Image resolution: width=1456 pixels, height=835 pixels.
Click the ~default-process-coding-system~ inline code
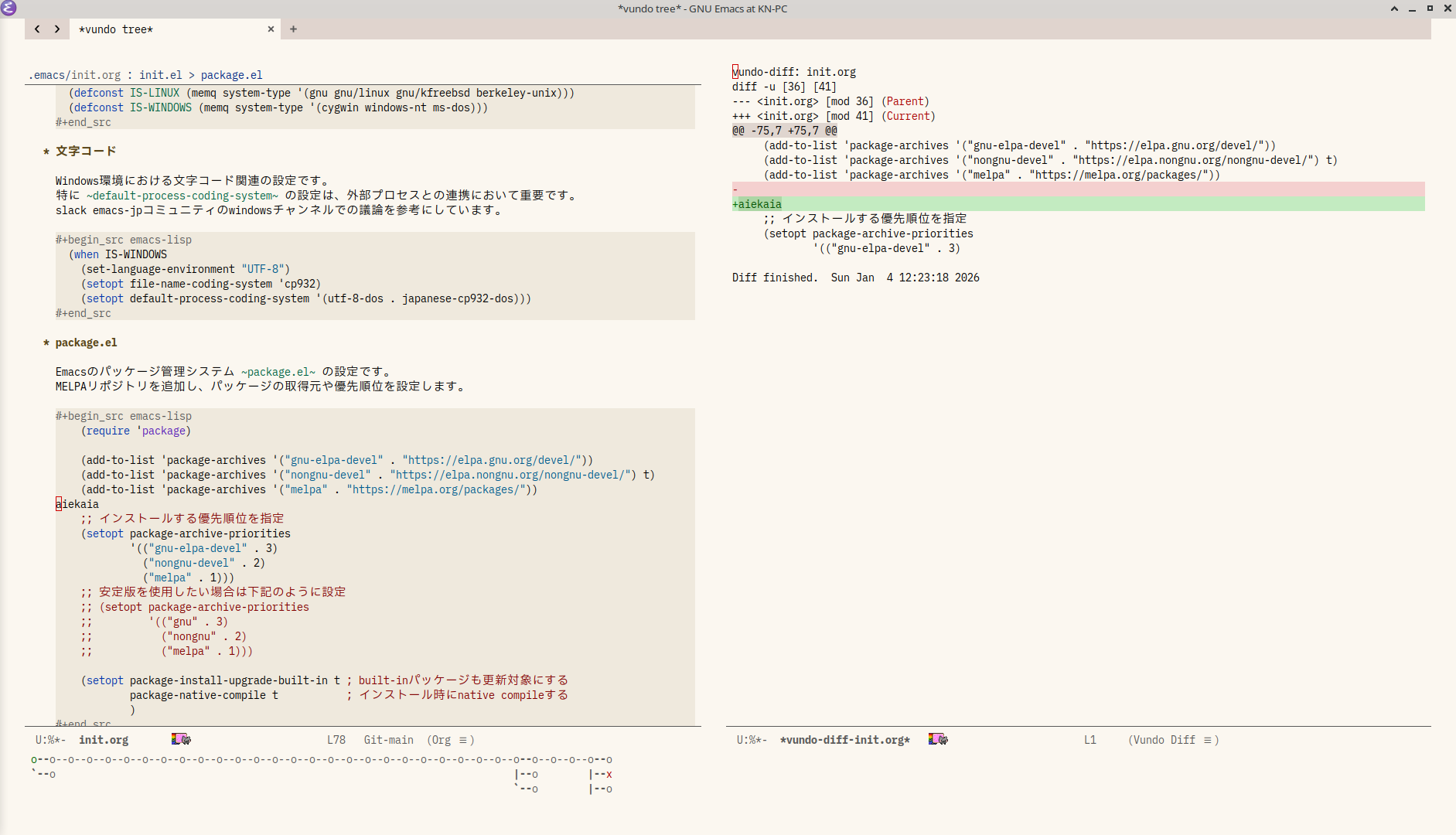pyautogui.click(x=182, y=196)
